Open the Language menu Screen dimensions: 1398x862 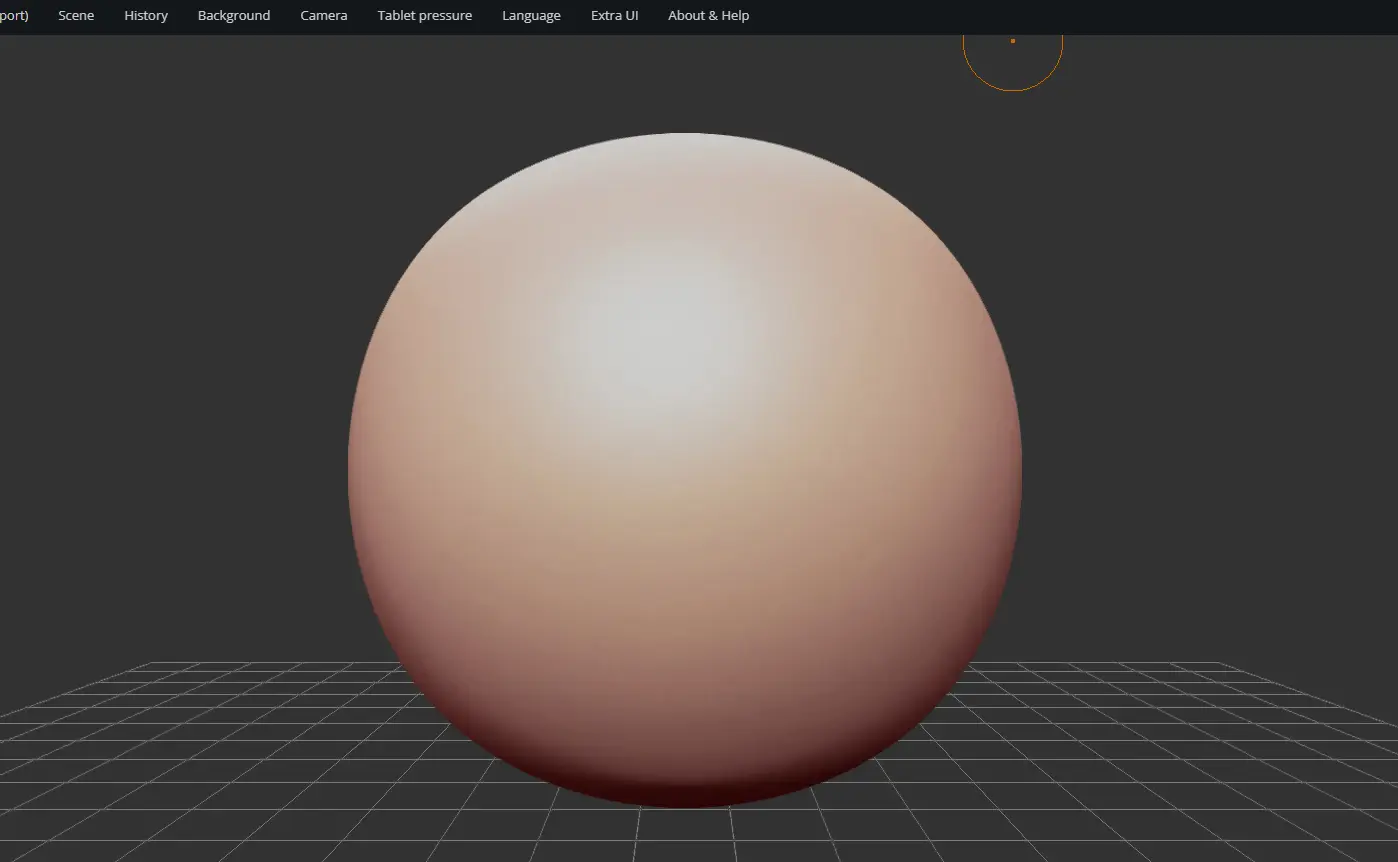531,16
